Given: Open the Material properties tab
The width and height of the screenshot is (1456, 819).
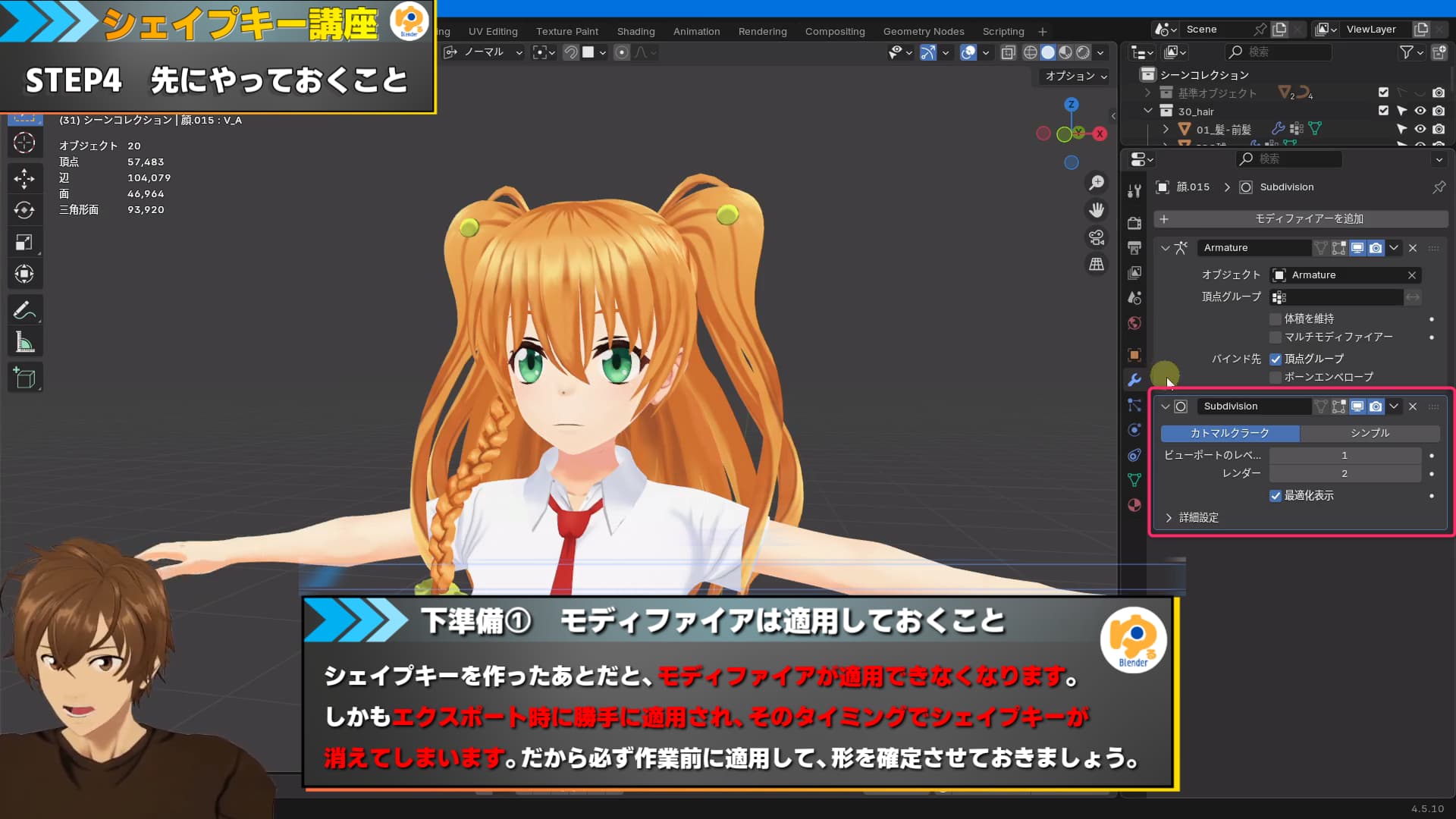Looking at the screenshot, I should click(1134, 505).
